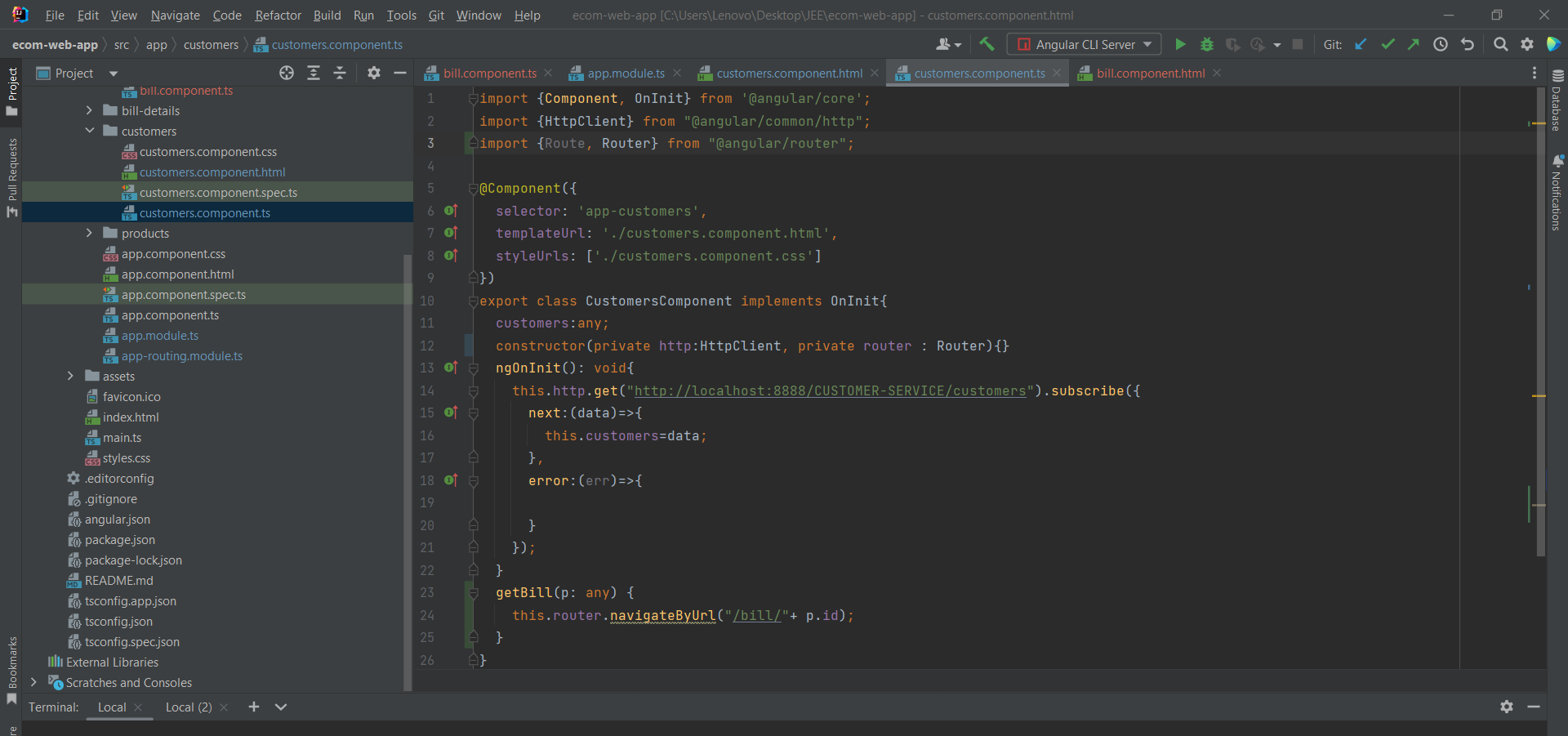The image size is (1568, 736).
Task: Add a new terminal session with plus button
Action: pos(253,707)
